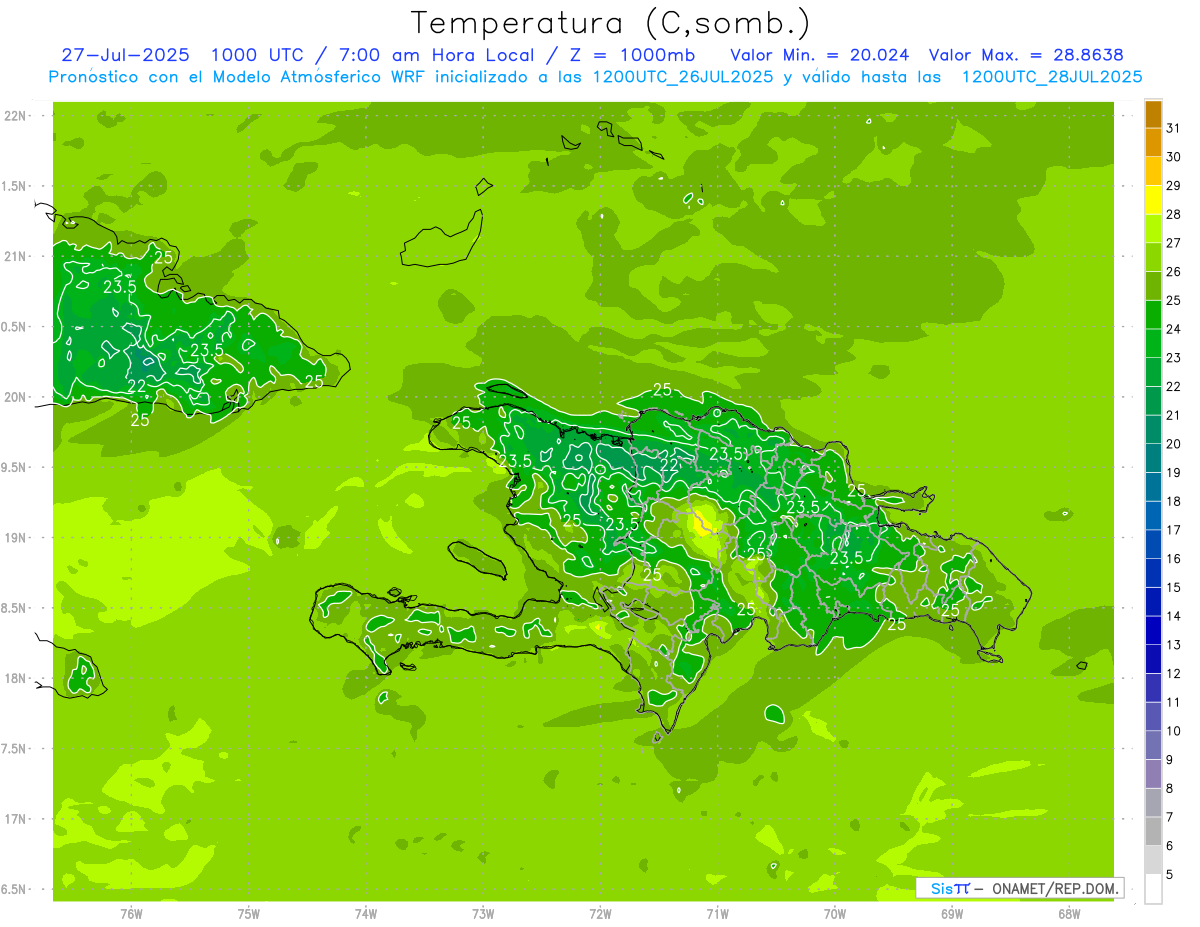Click the "70W" longitude axis label
Viewport: 1200px width, 927px height.
click(835, 913)
